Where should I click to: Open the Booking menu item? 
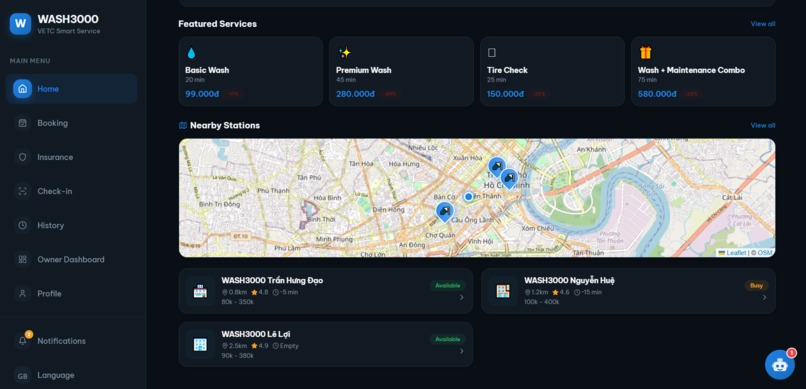point(71,123)
